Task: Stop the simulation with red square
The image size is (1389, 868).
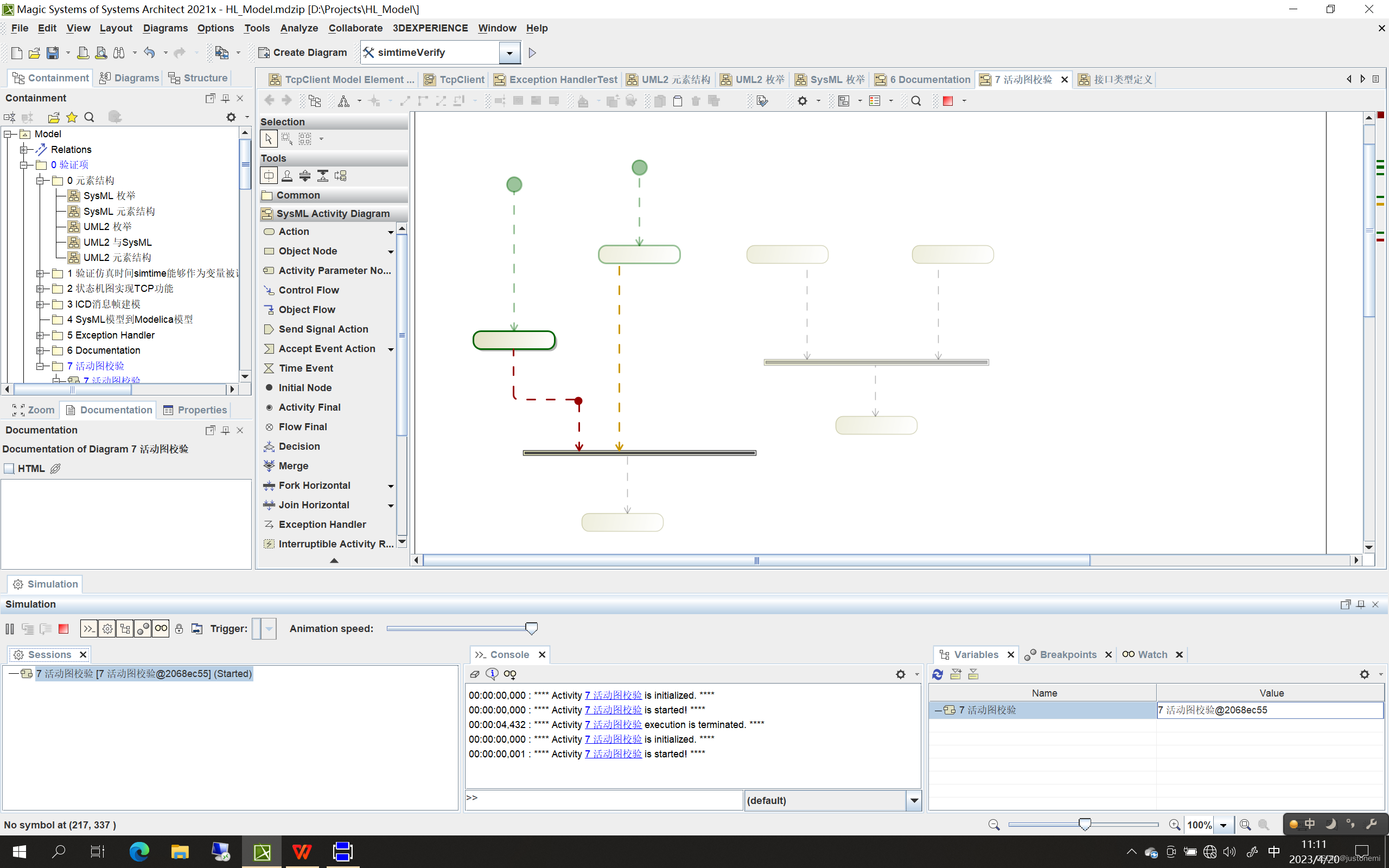Action: click(x=63, y=629)
